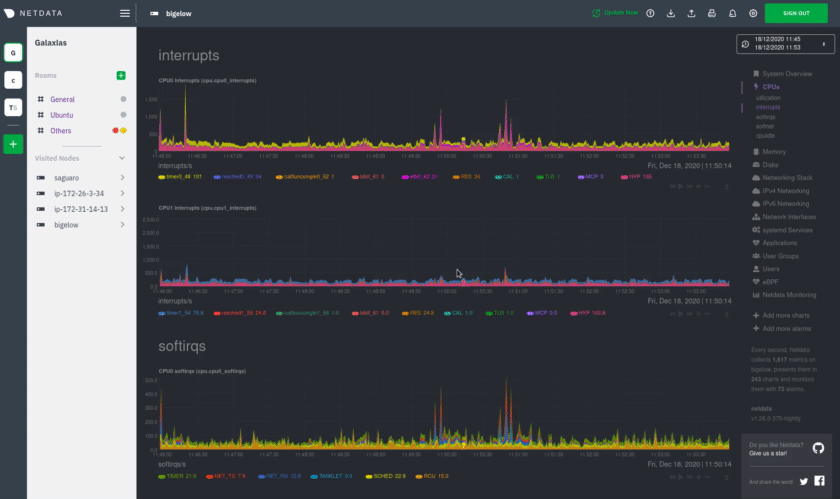Select ip-172-31-14-13 in visited nodes

coord(81,209)
